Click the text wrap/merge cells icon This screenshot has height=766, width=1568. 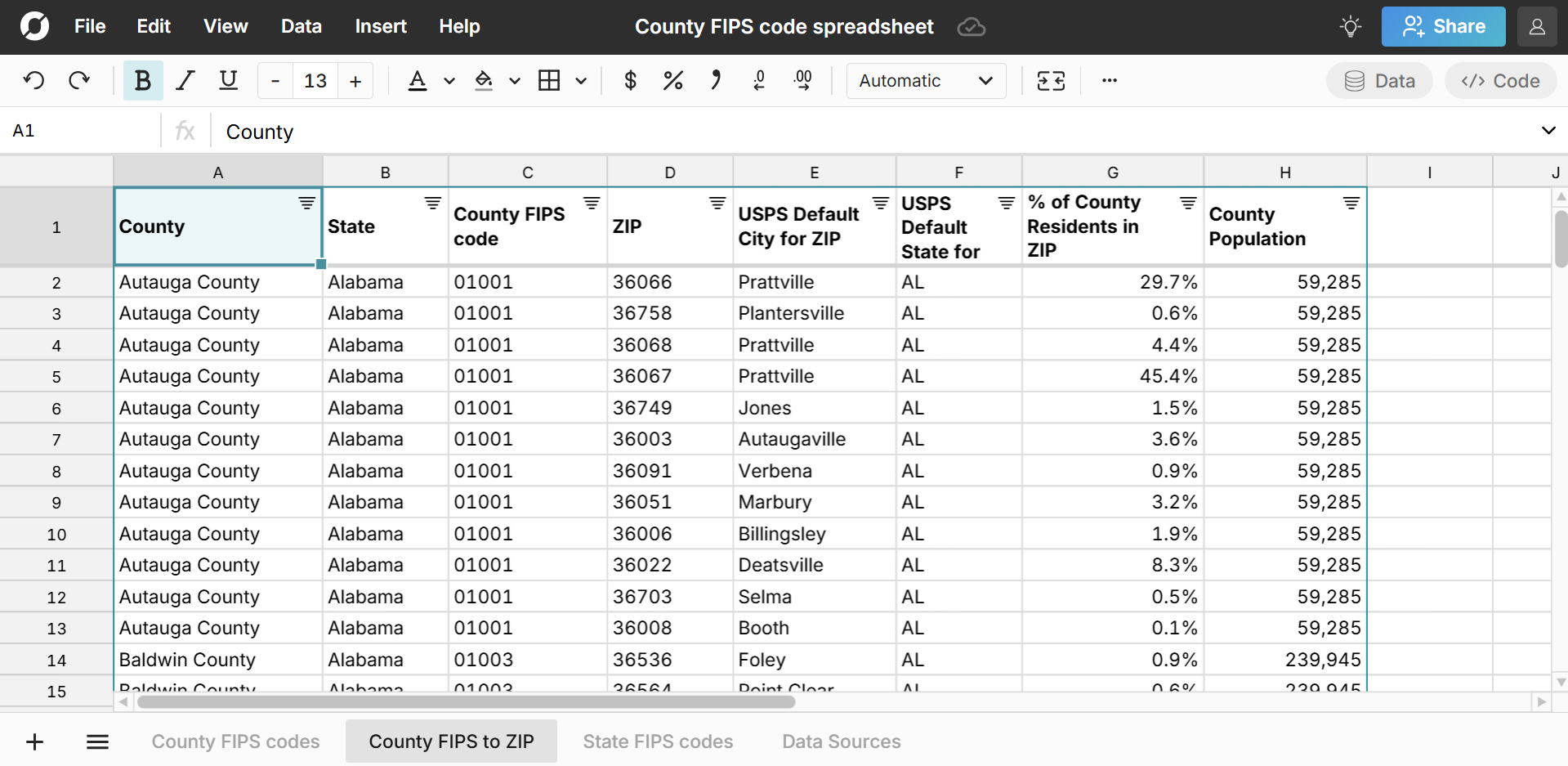[x=1051, y=80]
